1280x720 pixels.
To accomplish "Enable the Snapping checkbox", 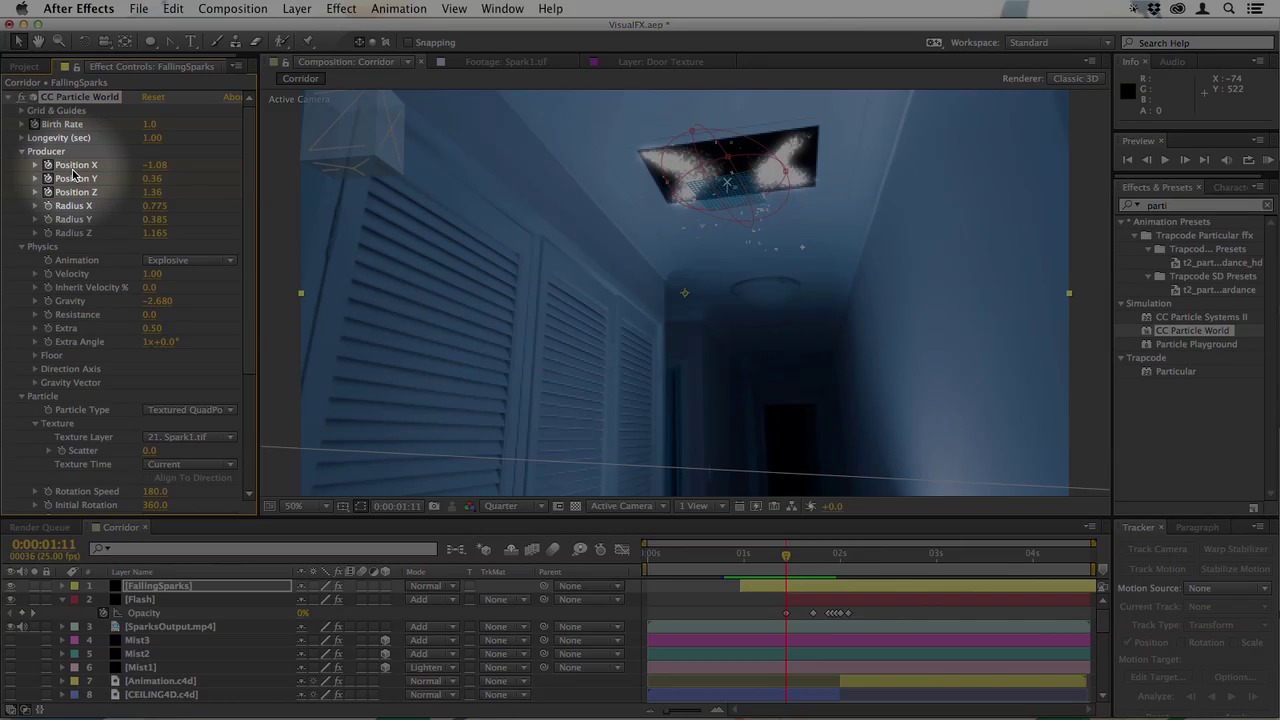I will [408, 42].
